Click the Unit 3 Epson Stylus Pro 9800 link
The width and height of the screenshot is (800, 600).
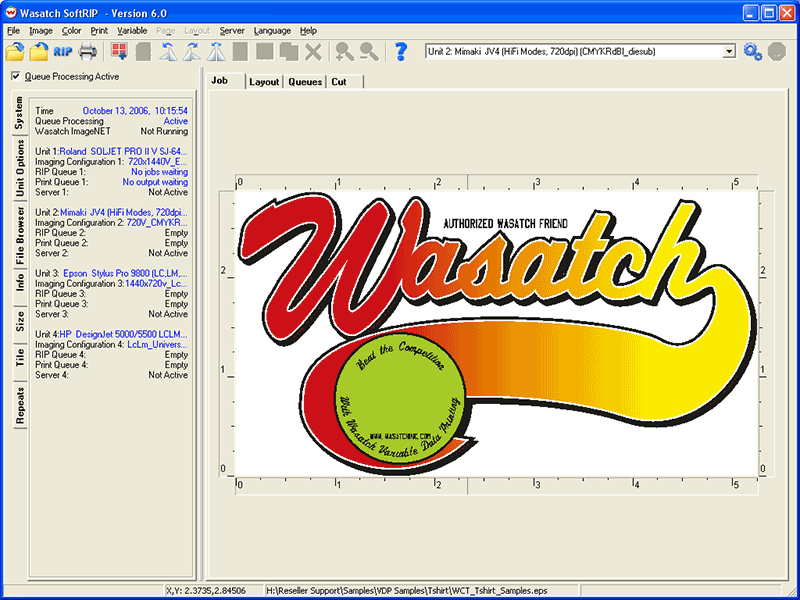pos(126,273)
